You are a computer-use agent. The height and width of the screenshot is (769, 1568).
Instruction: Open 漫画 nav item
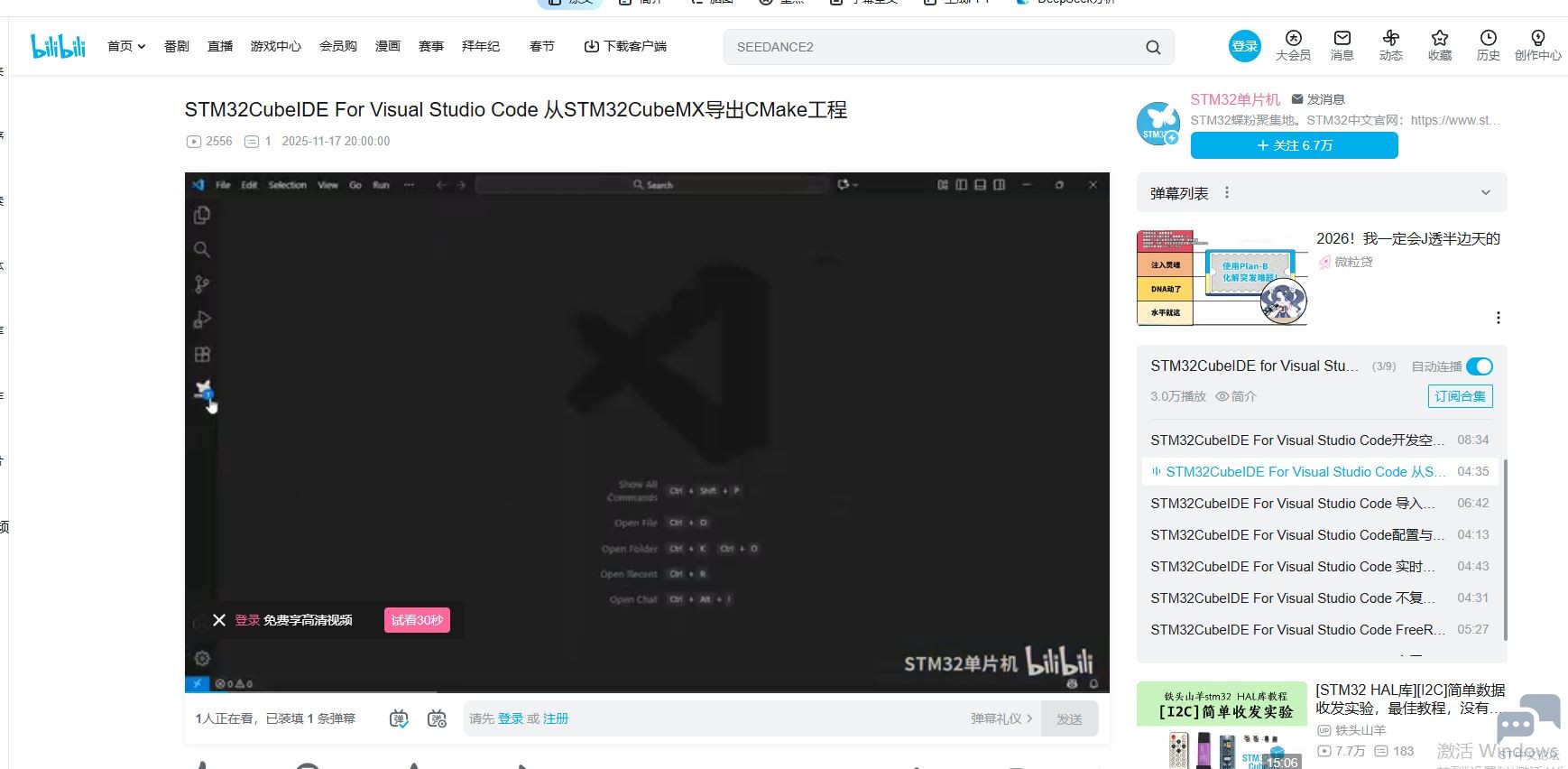[388, 46]
